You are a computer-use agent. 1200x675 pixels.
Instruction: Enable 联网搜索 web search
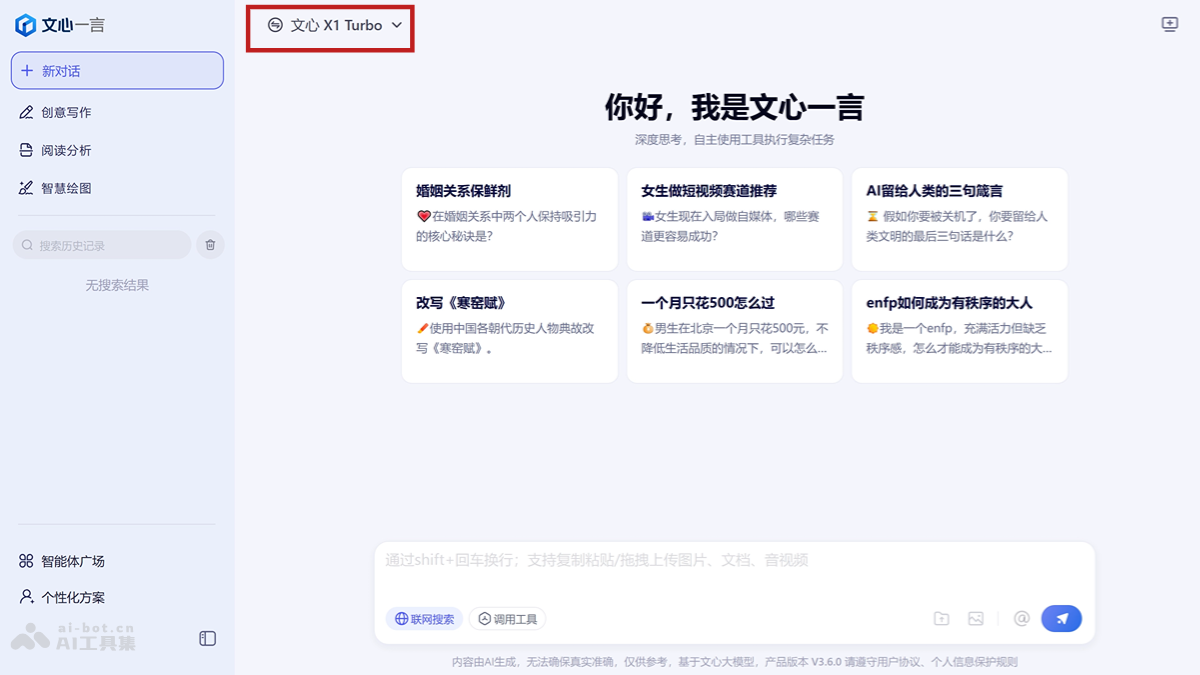coord(424,618)
